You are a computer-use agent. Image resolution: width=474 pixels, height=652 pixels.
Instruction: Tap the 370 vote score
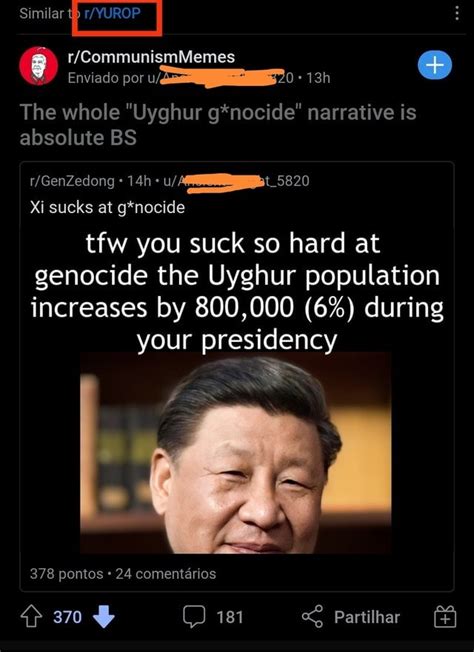click(67, 617)
